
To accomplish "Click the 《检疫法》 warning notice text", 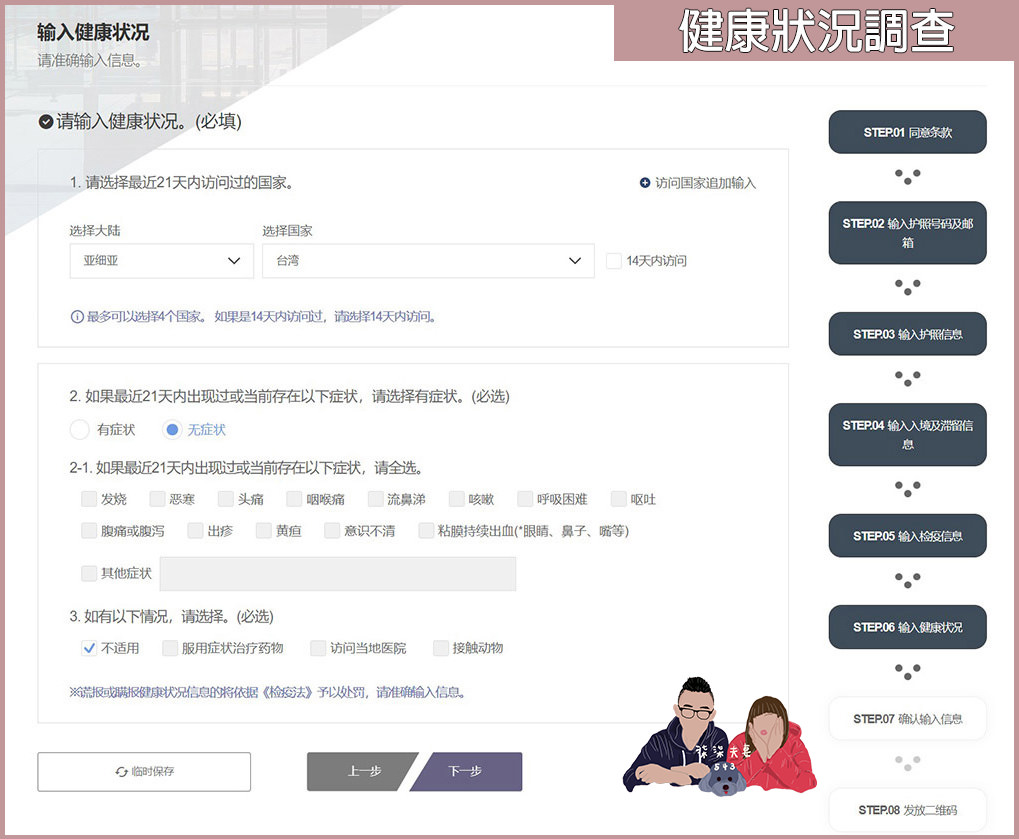I will 268,692.
